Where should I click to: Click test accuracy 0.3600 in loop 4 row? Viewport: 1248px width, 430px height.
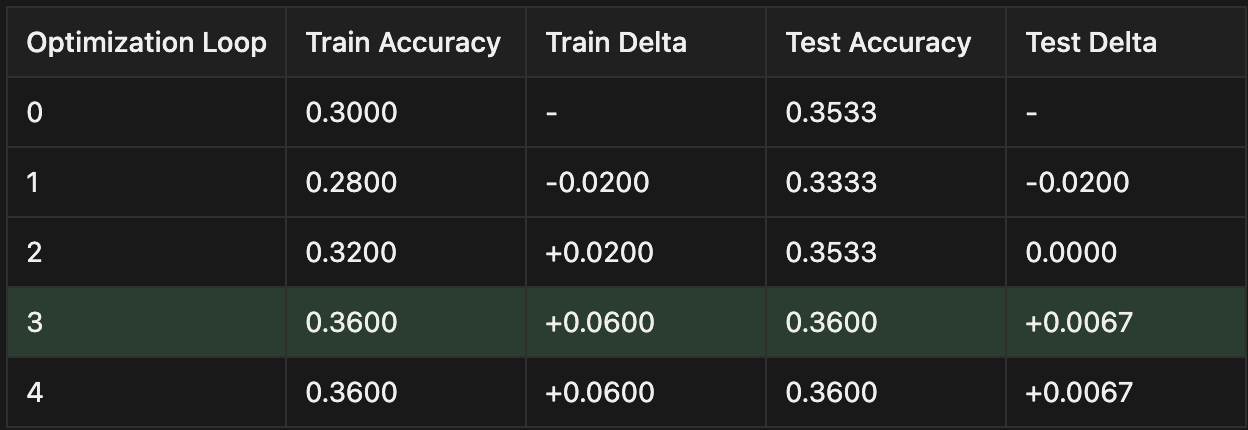(x=831, y=392)
